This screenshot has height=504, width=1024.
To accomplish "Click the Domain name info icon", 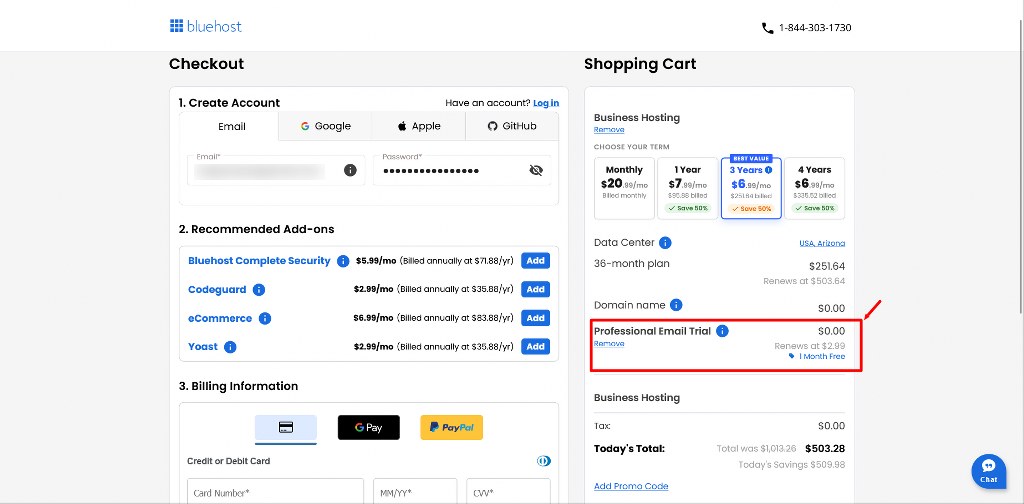I will [x=676, y=305].
